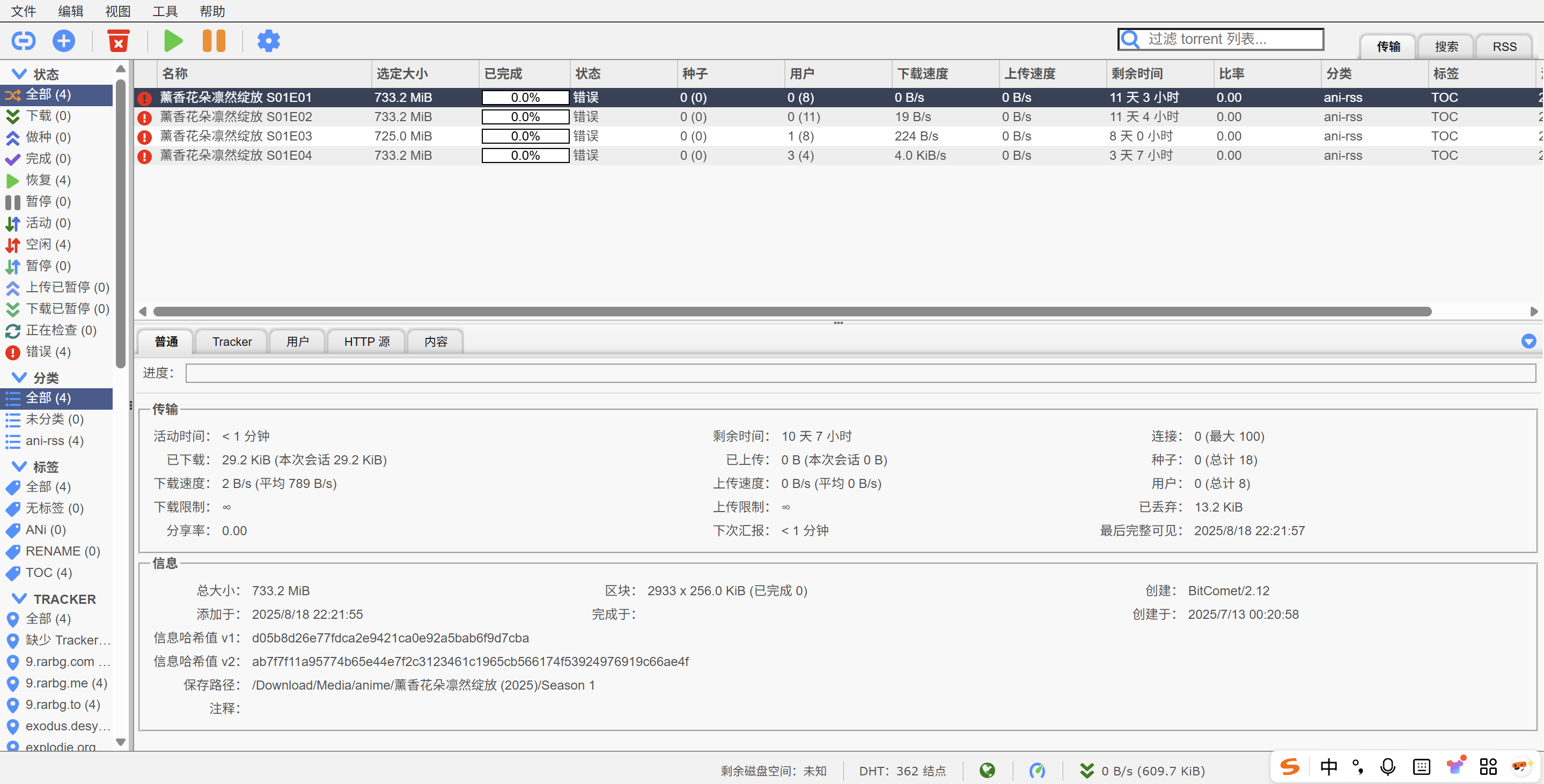Click the error icon of S01E02 row
Image resolution: width=1544 pixels, height=784 pixels.
(144, 117)
